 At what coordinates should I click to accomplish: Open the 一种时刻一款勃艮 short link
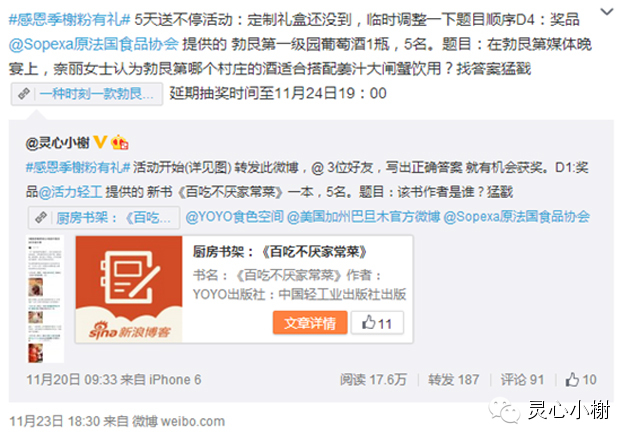coord(96,94)
